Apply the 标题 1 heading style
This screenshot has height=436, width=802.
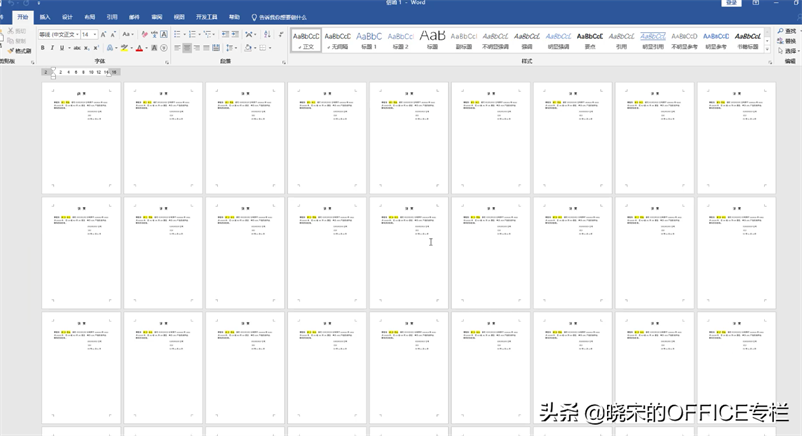tap(369, 39)
